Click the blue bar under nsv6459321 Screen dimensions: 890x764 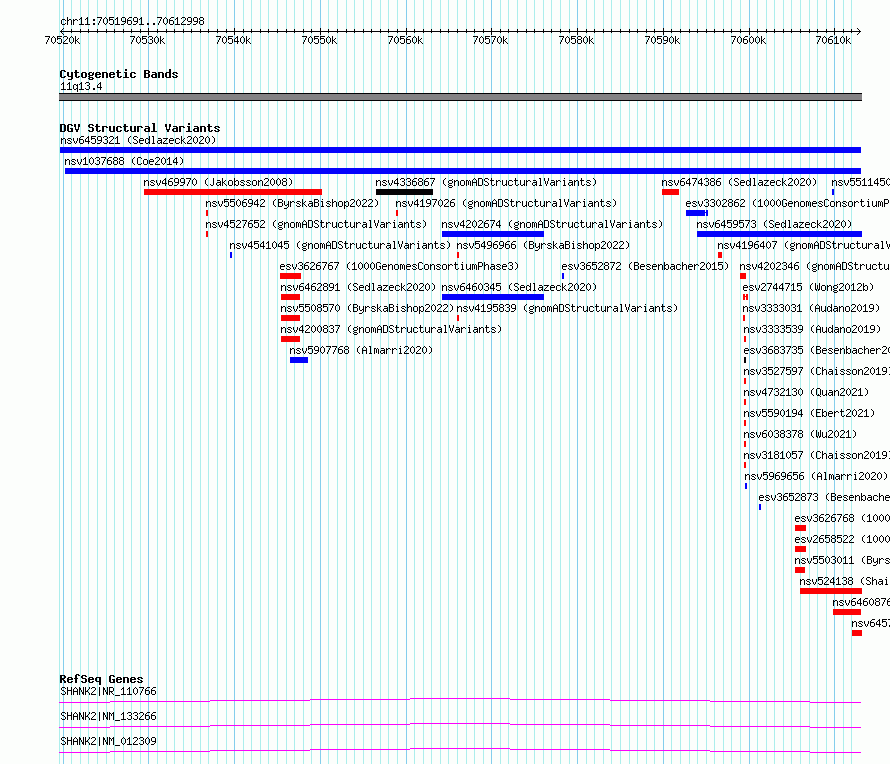[x=460, y=150]
